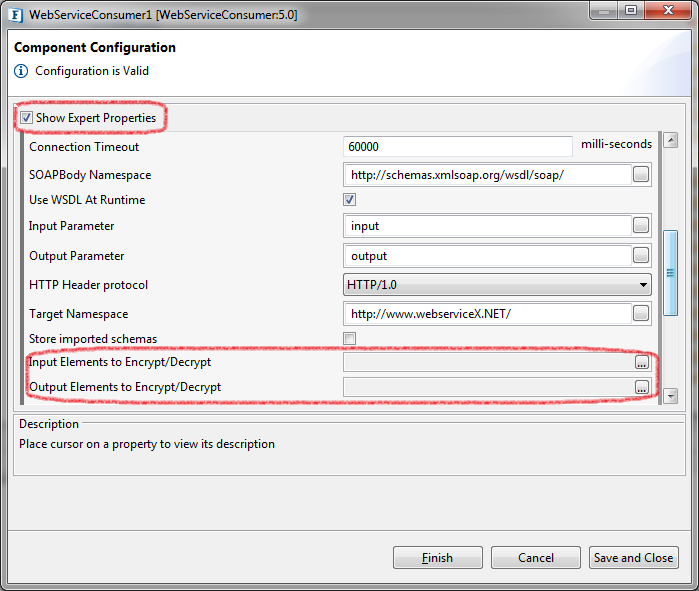This screenshot has width=699, height=591.
Task: Open the Target Namespace editor button
Action: point(641,314)
